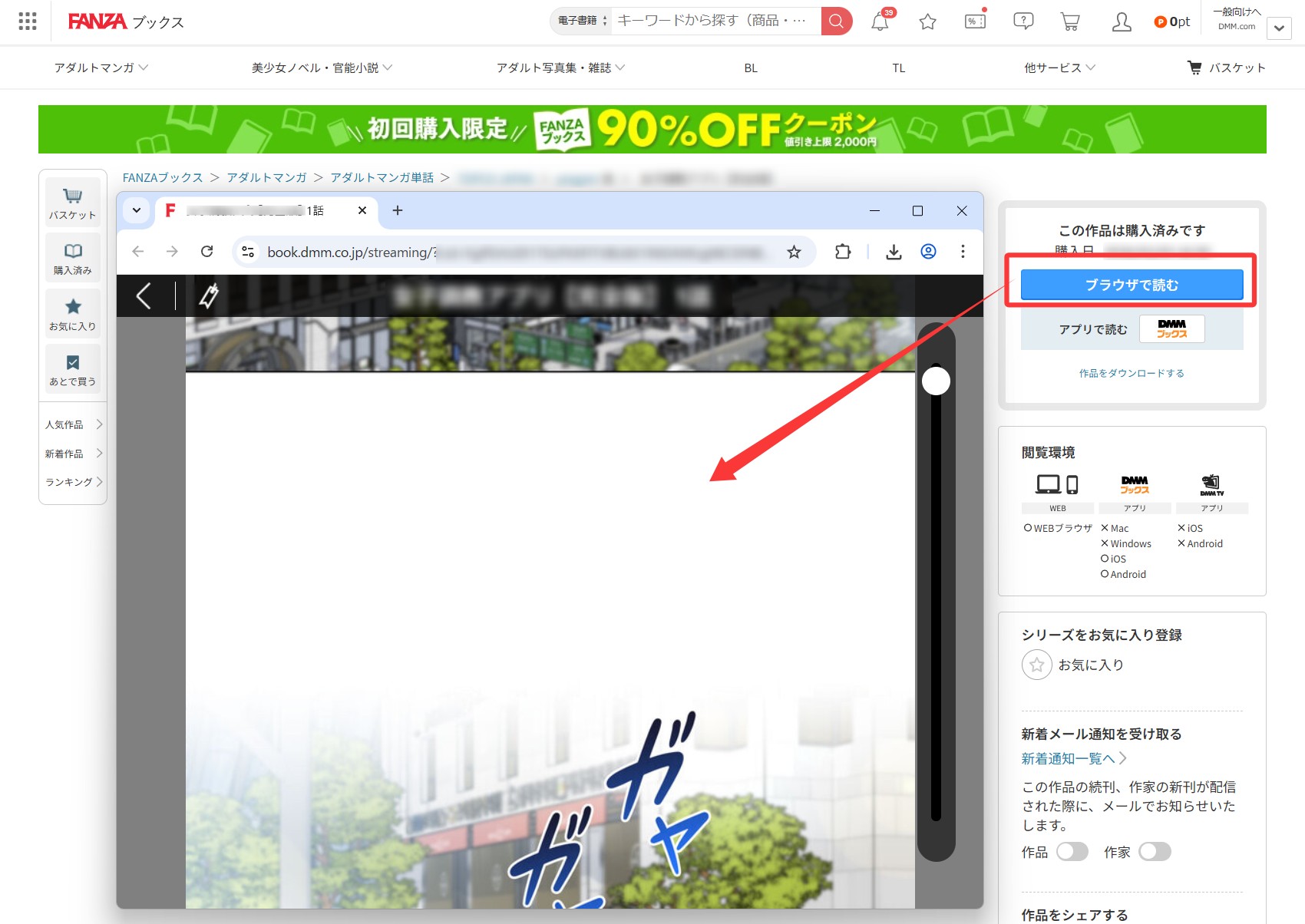Open the 電子書籍 search category selector
Screen dimensions: 1305x924
[582, 21]
